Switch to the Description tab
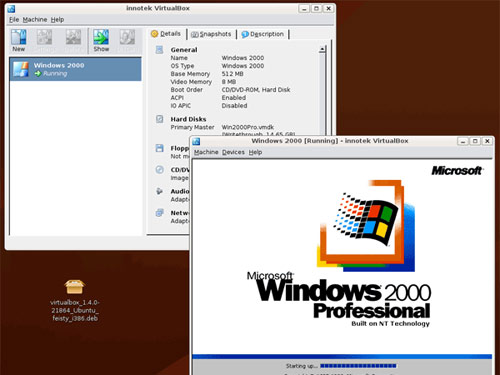The image size is (500, 375). pyautogui.click(x=263, y=34)
